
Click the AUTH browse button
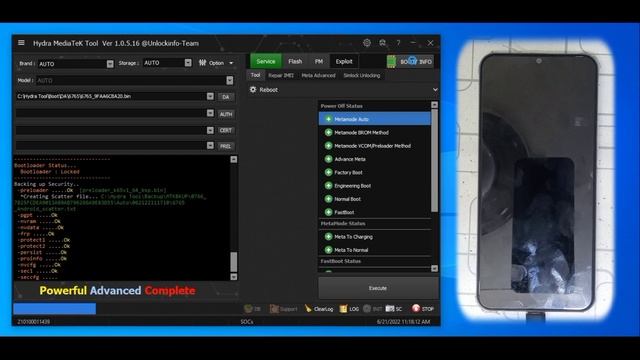tap(226, 114)
